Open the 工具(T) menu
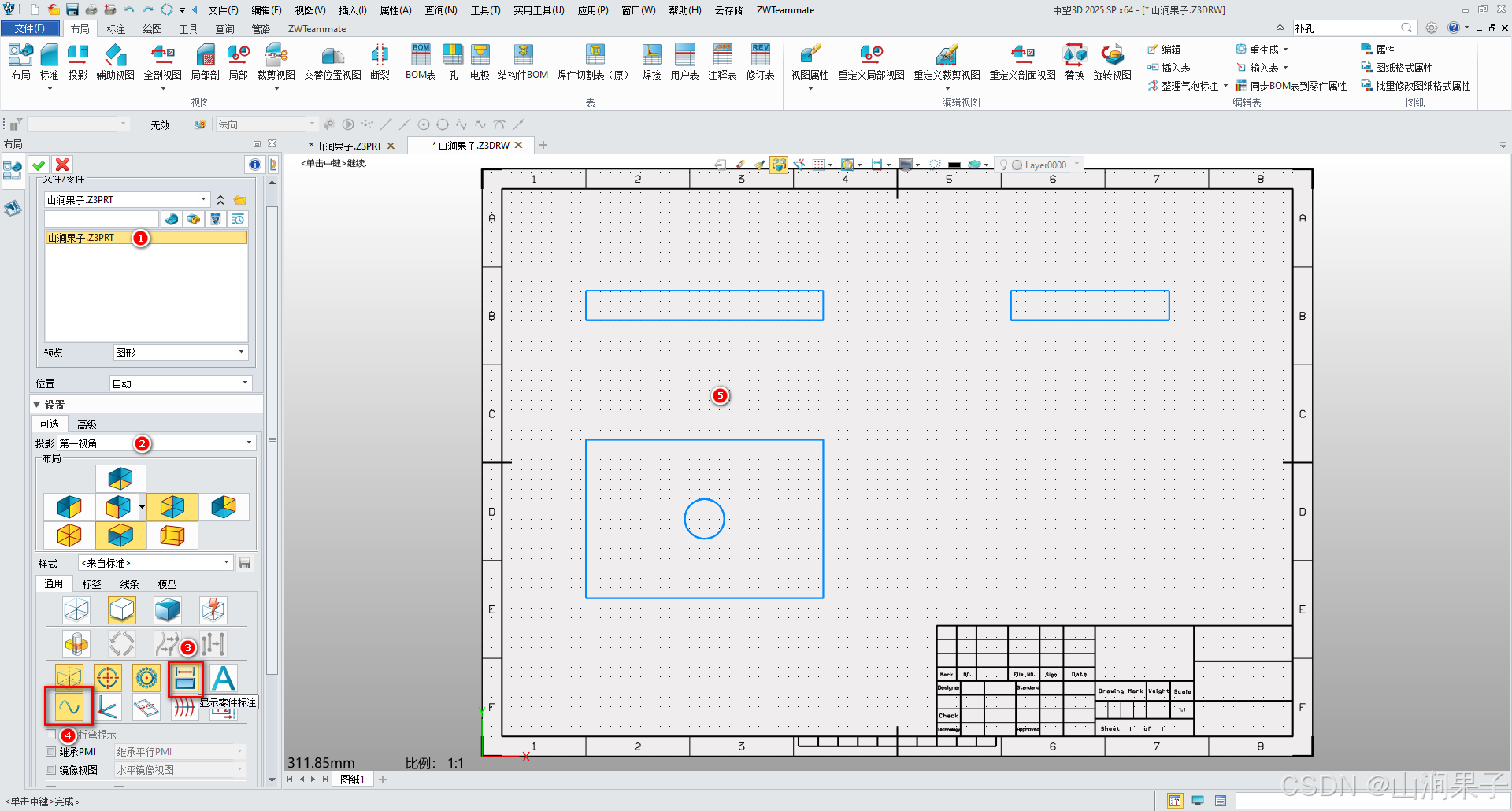The width and height of the screenshot is (1512, 811). (486, 10)
